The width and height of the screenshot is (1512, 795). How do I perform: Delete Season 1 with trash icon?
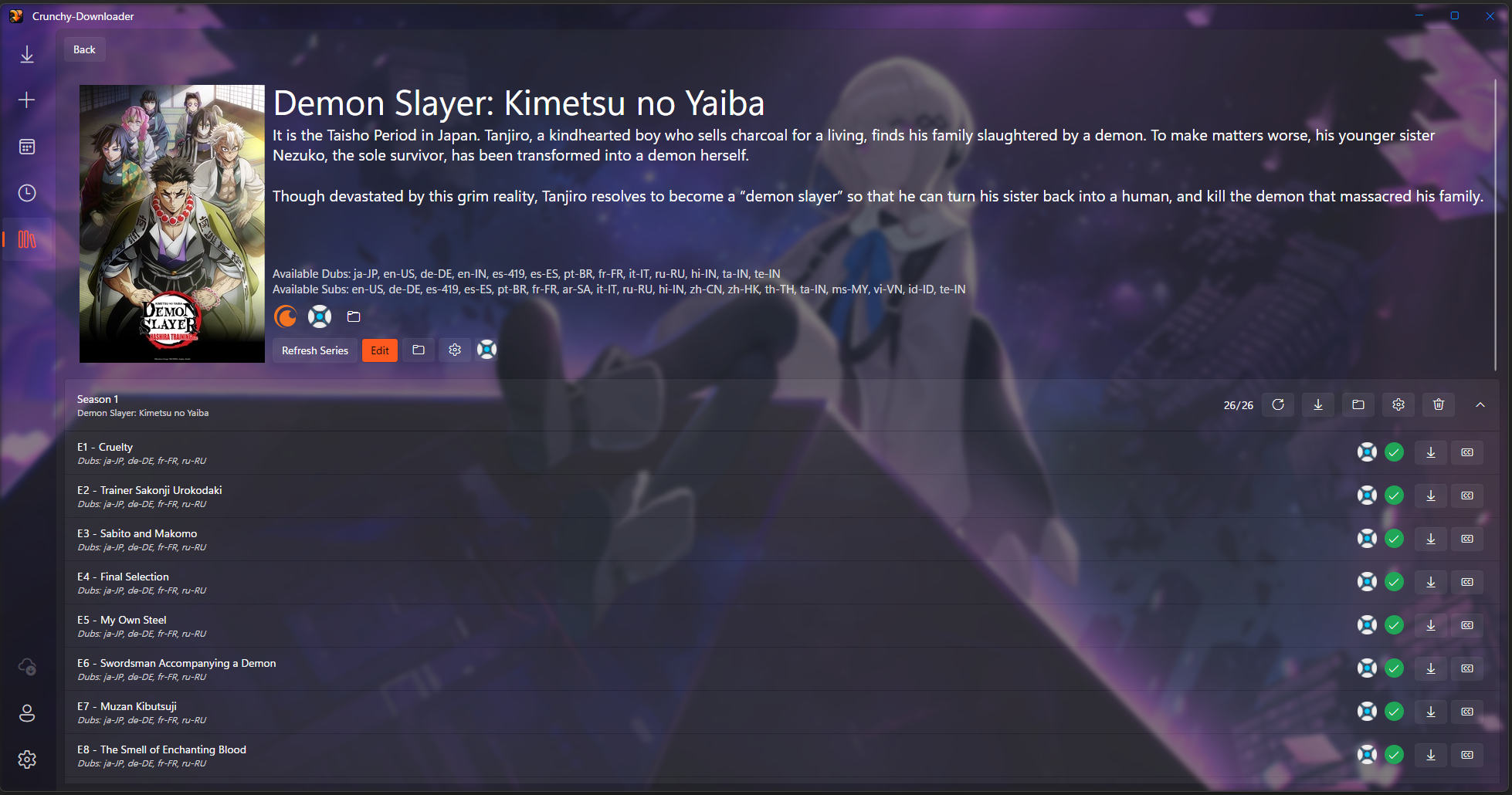tap(1439, 404)
